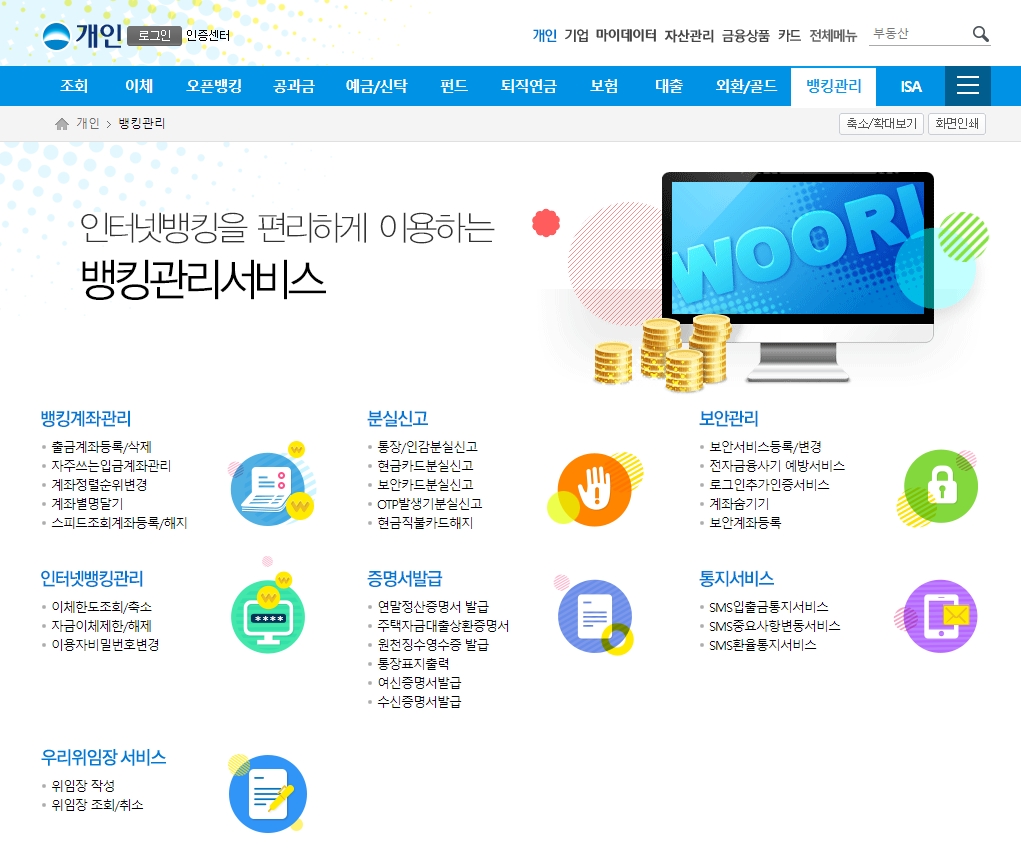1021x852 pixels.
Task: Click the 로그인 button
Action: pos(154,35)
